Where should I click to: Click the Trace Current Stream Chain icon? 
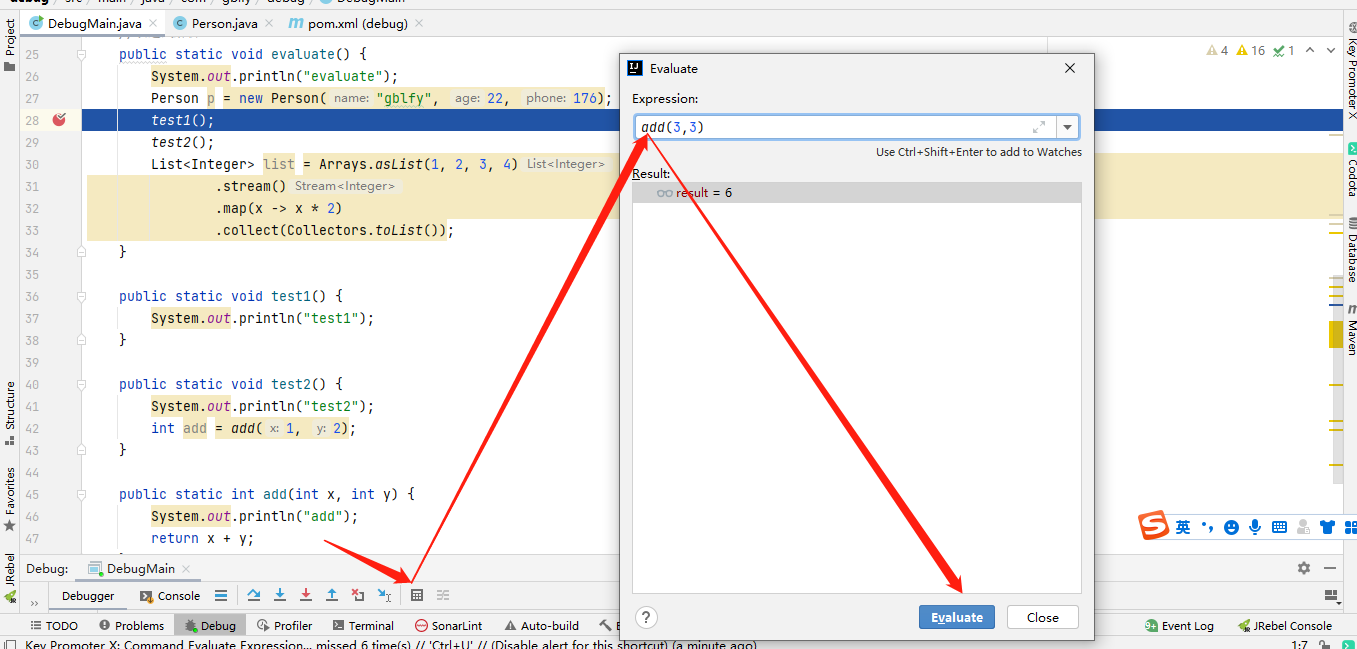[443, 595]
